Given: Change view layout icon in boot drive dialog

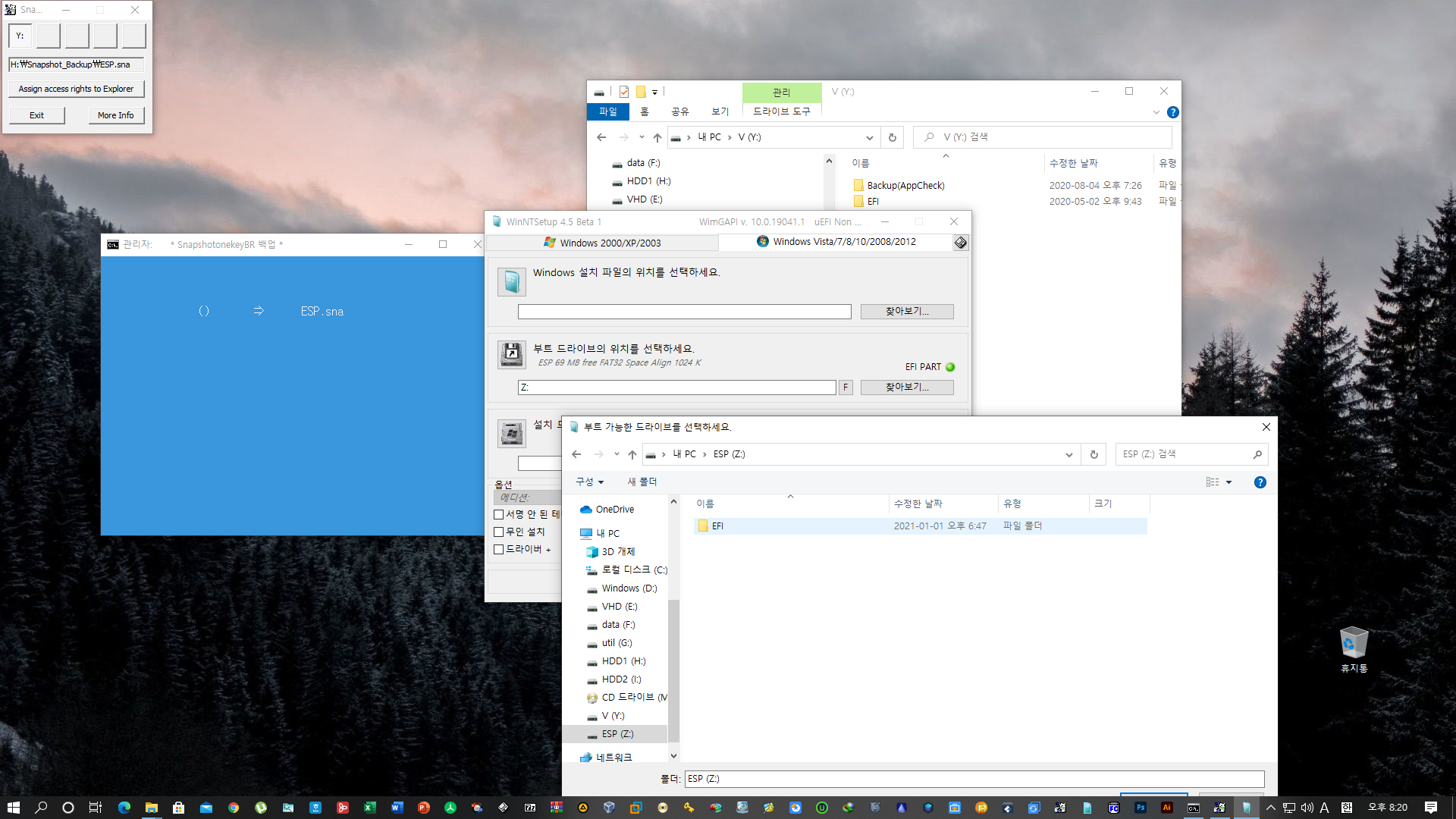Looking at the screenshot, I should [1213, 482].
